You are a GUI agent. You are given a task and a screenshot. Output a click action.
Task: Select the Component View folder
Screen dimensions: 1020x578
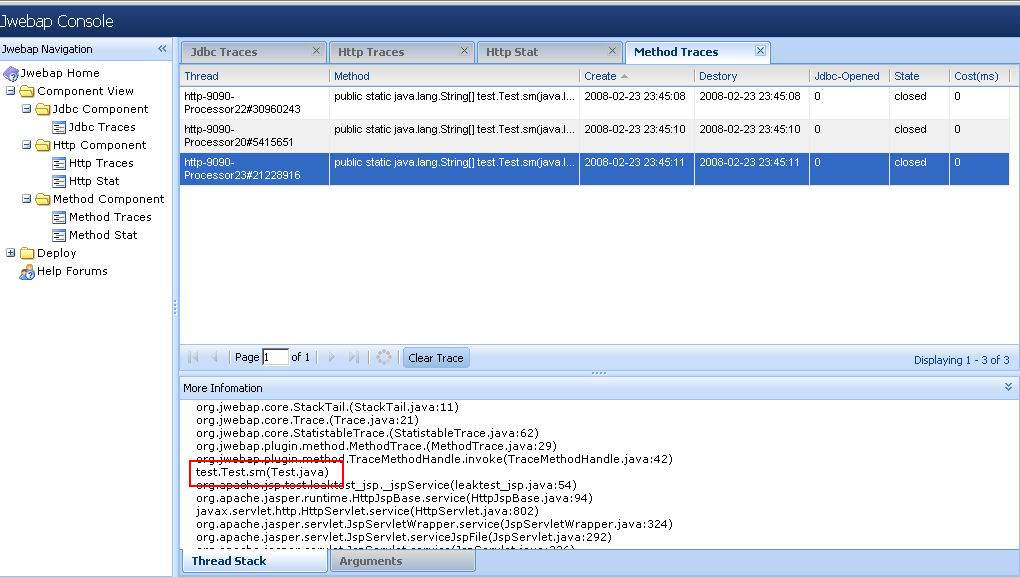[x=85, y=91]
